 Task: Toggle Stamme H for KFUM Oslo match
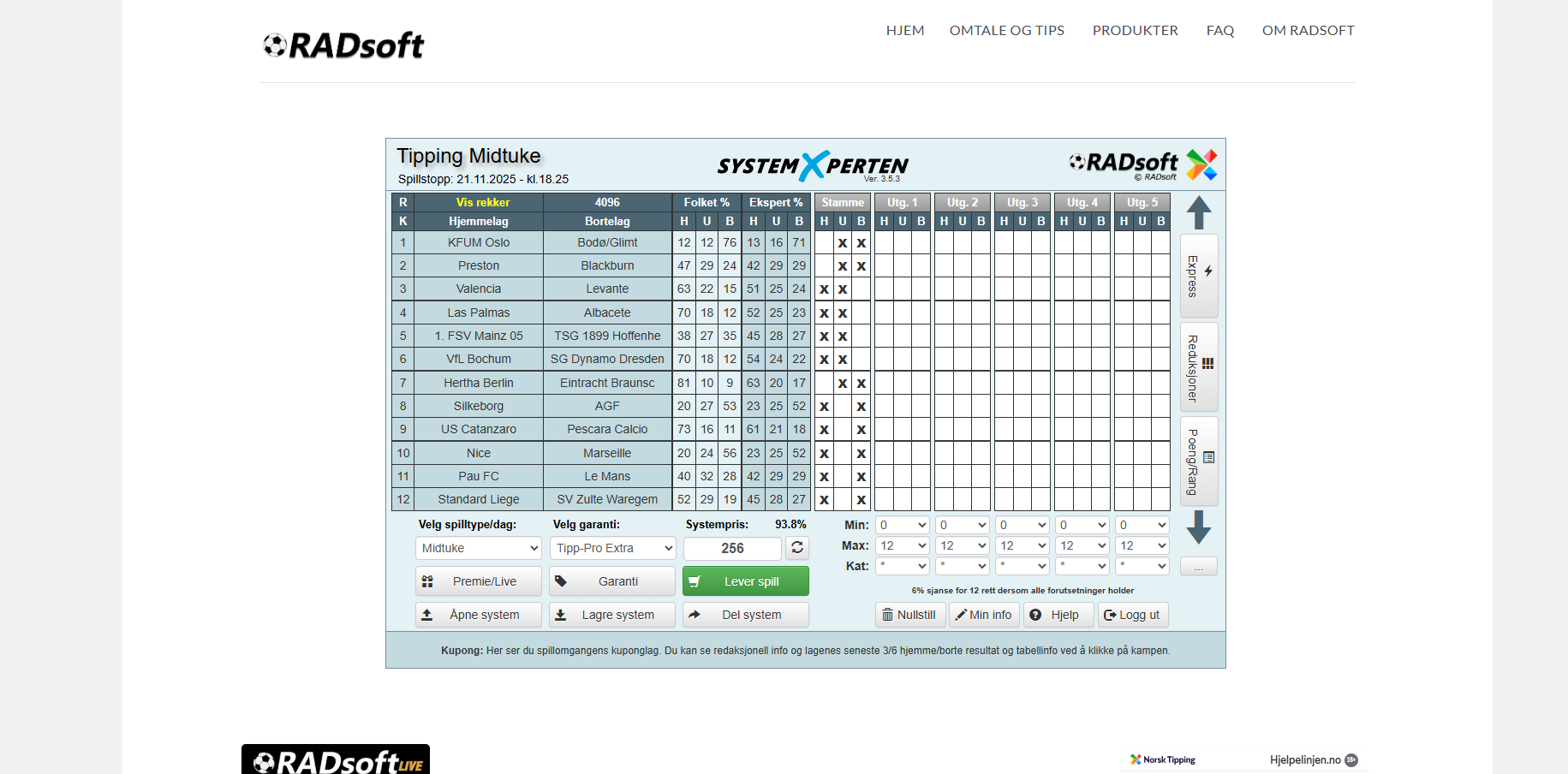coord(824,243)
